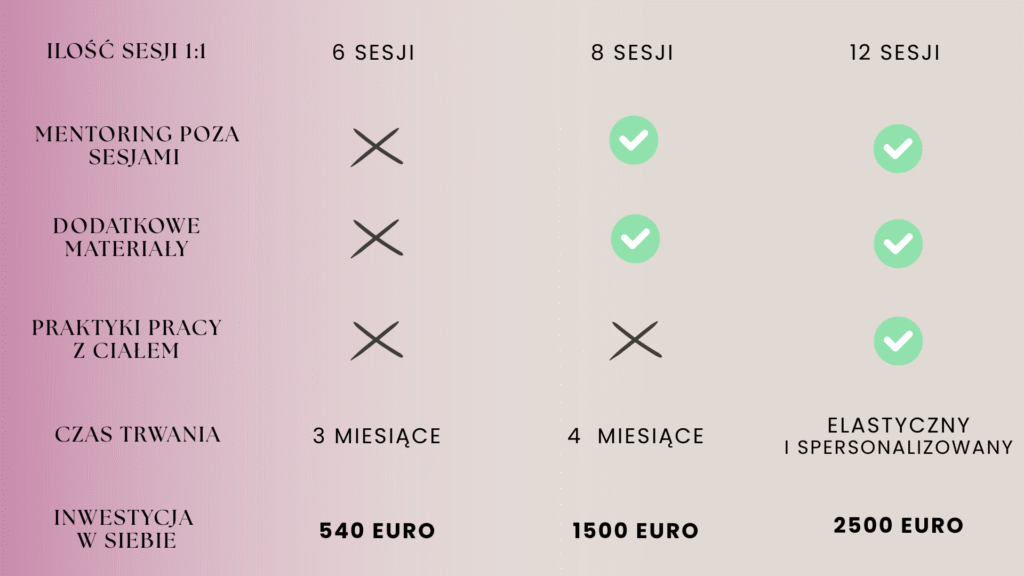Click the green checkmark for dodatkowe materiały in 8 sesji
This screenshot has width=1024, height=576.
[635, 239]
